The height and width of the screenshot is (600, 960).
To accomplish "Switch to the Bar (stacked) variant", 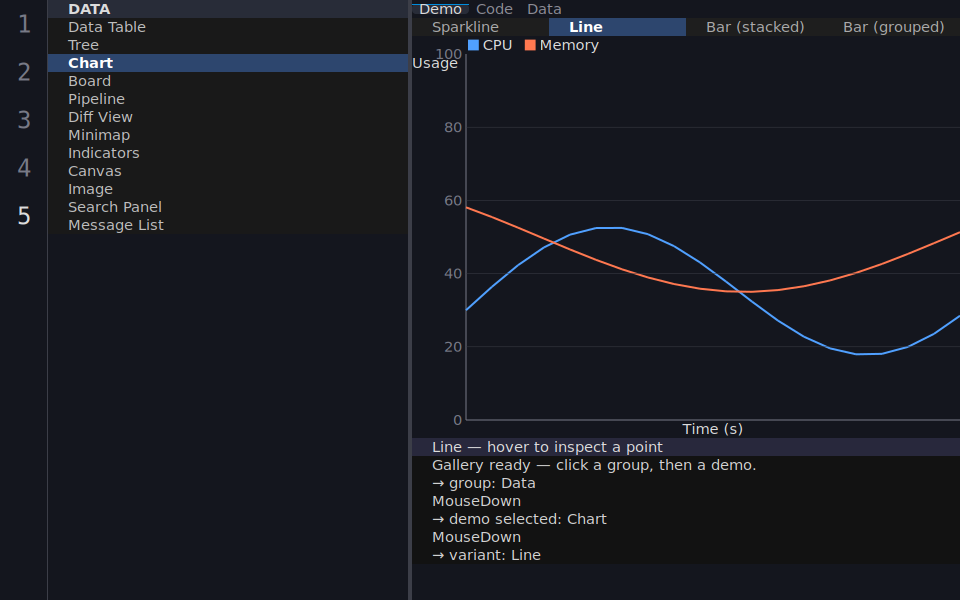I will click(755, 27).
